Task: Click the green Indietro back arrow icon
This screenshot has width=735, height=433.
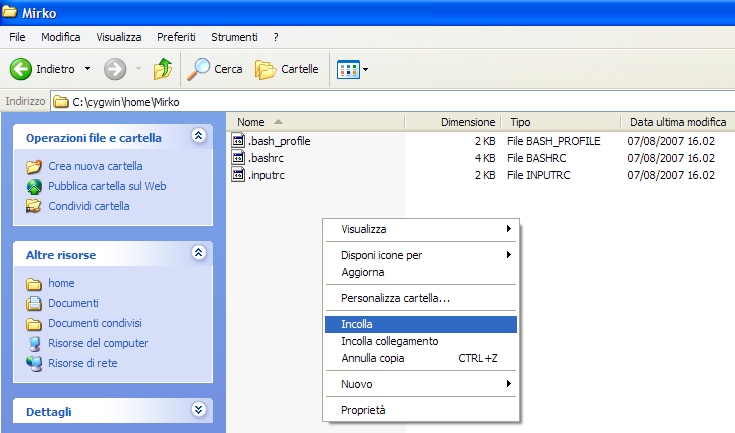Action: coord(21,69)
